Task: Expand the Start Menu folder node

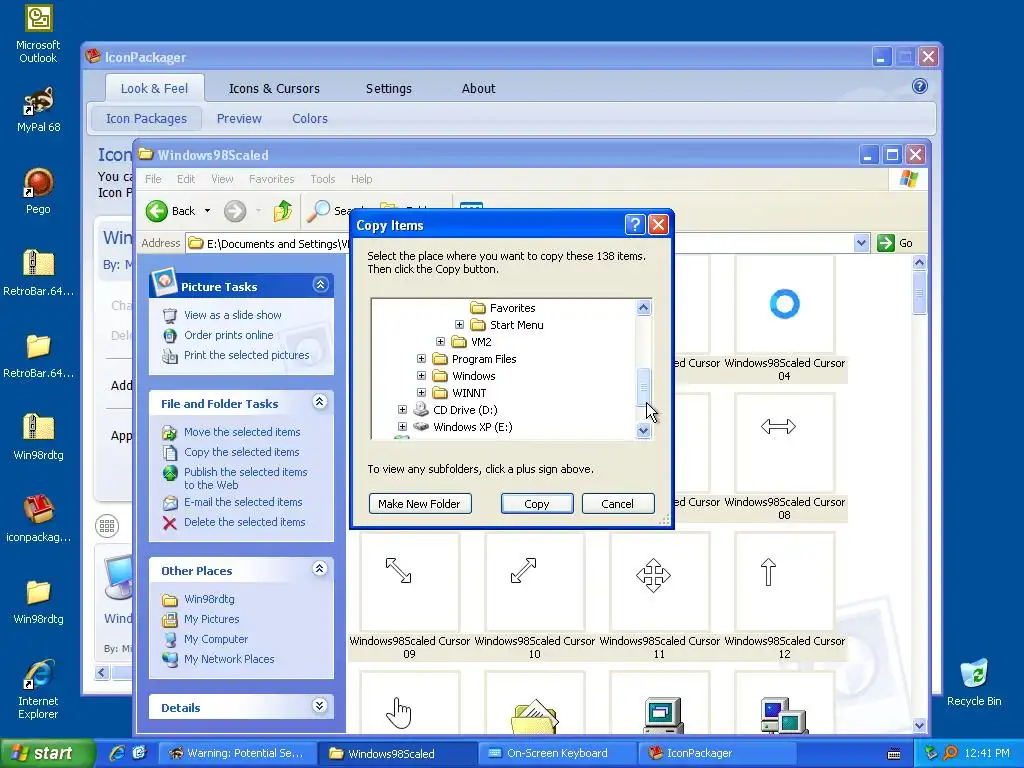Action: click(459, 325)
